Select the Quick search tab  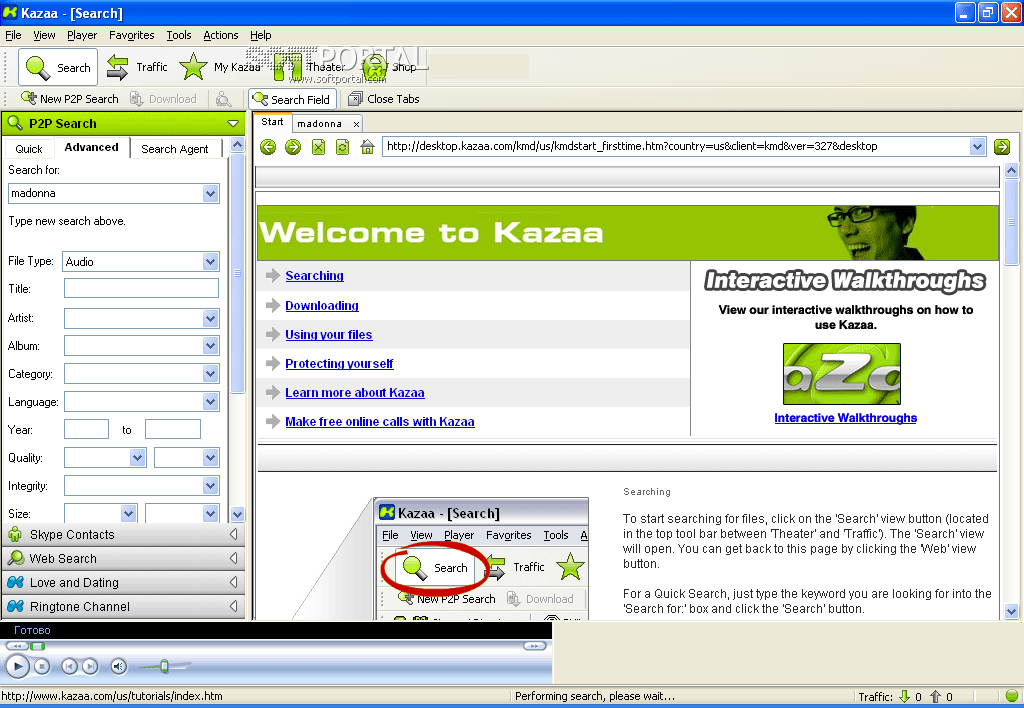(29, 149)
